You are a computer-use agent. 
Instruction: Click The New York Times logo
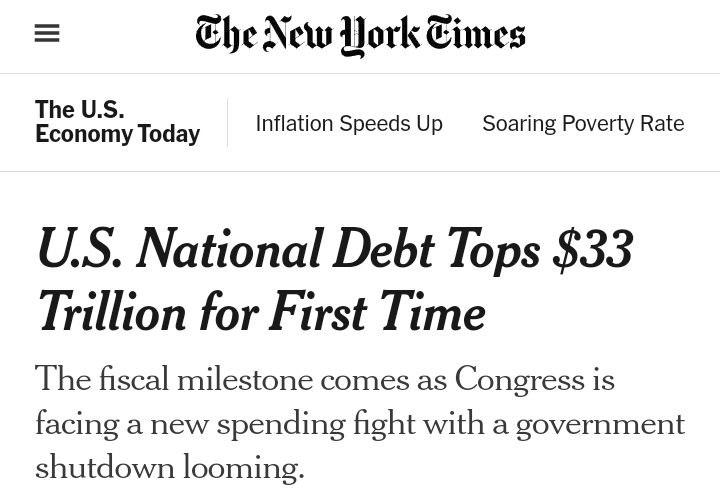(x=360, y=35)
